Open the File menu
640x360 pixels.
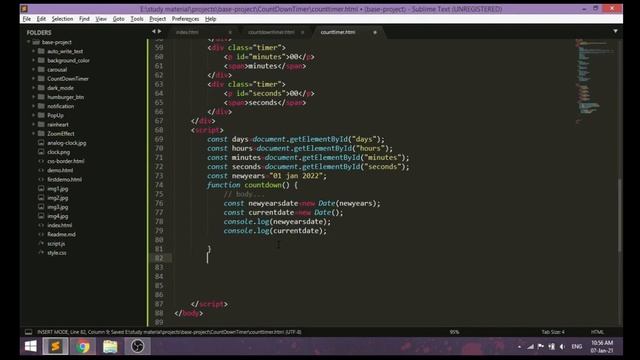click(x=27, y=19)
